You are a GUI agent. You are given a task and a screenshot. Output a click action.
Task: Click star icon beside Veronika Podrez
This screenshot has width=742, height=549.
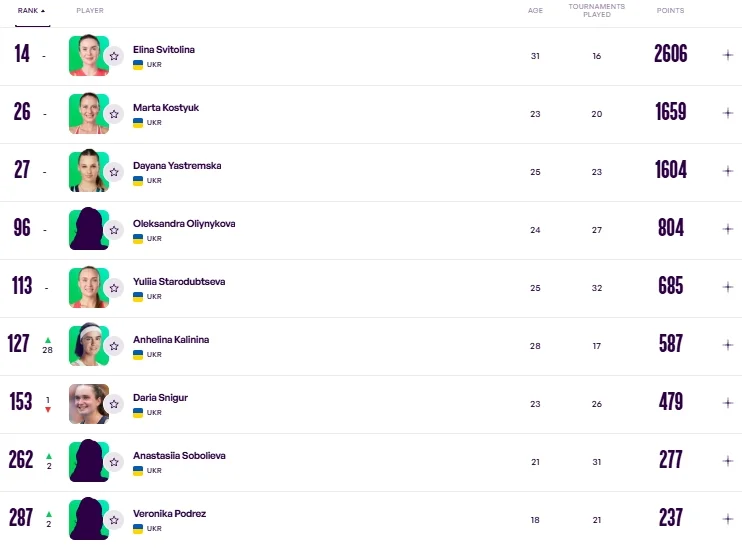(114, 520)
